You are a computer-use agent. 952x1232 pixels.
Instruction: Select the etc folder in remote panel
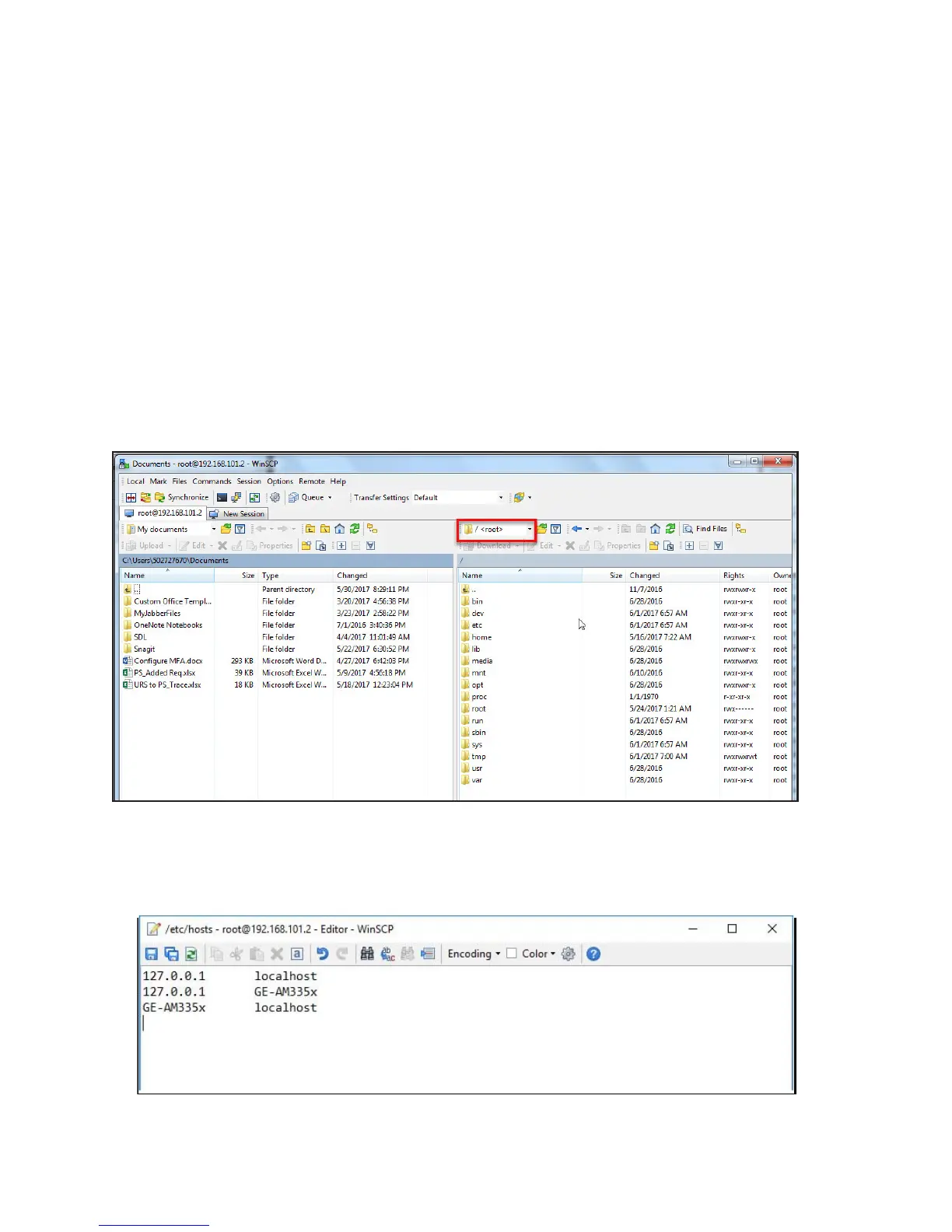pyautogui.click(x=477, y=625)
